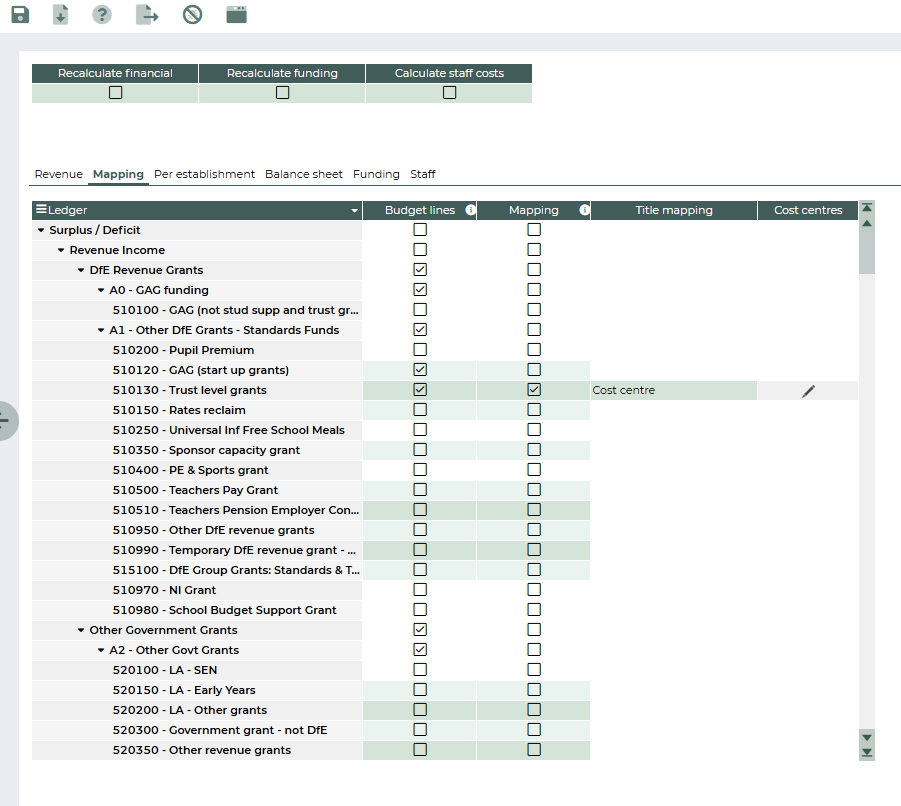Collapse the A2 - Other Govt Grants node
The image size is (901, 806).
click(x=101, y=651)
